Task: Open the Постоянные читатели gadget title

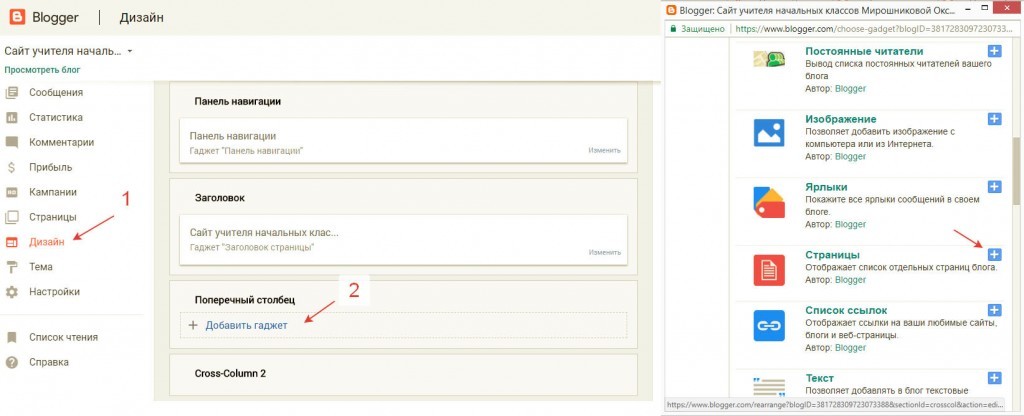Action: (x=864, y=51)
